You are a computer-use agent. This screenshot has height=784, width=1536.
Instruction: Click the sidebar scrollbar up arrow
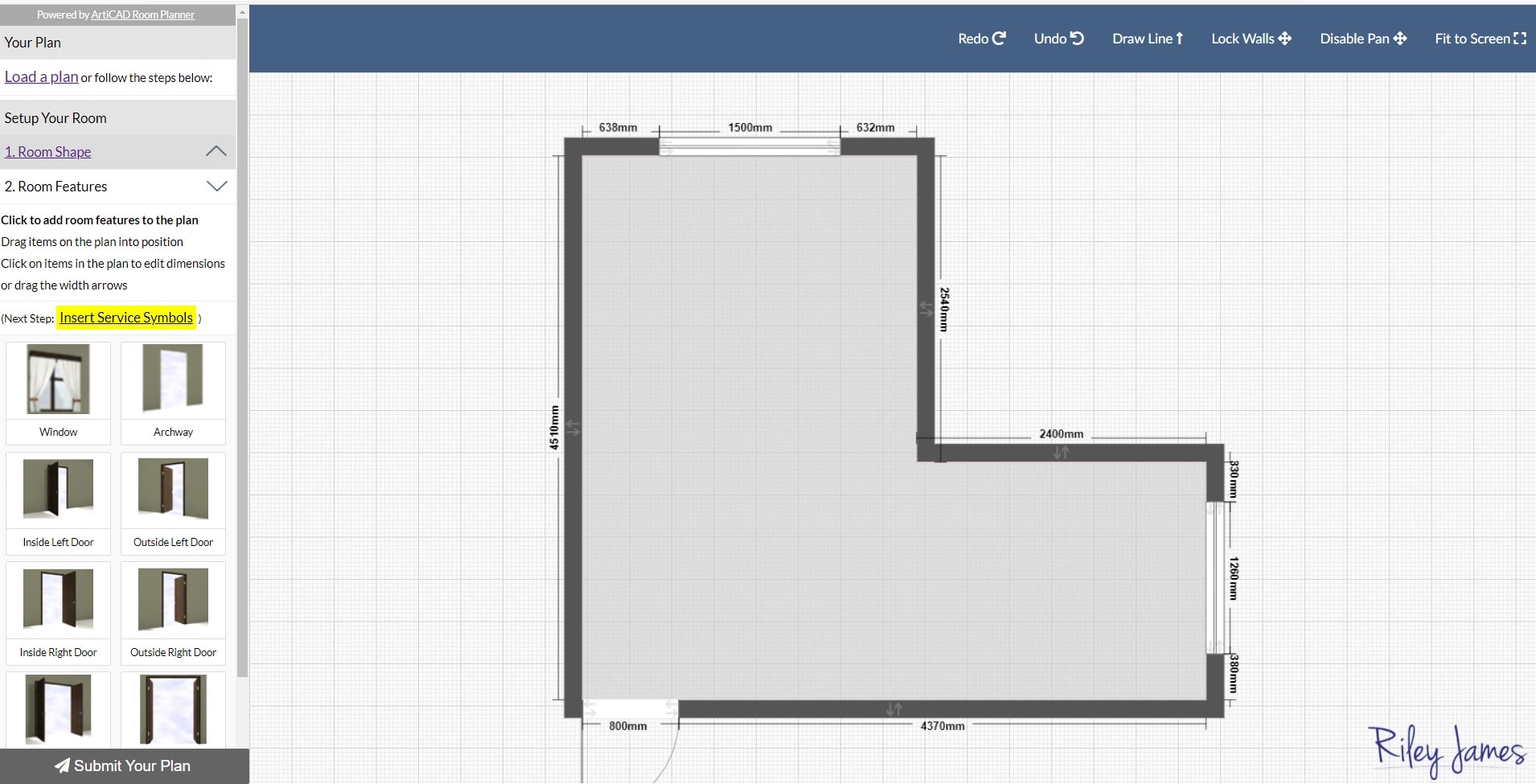coord(241,12)
